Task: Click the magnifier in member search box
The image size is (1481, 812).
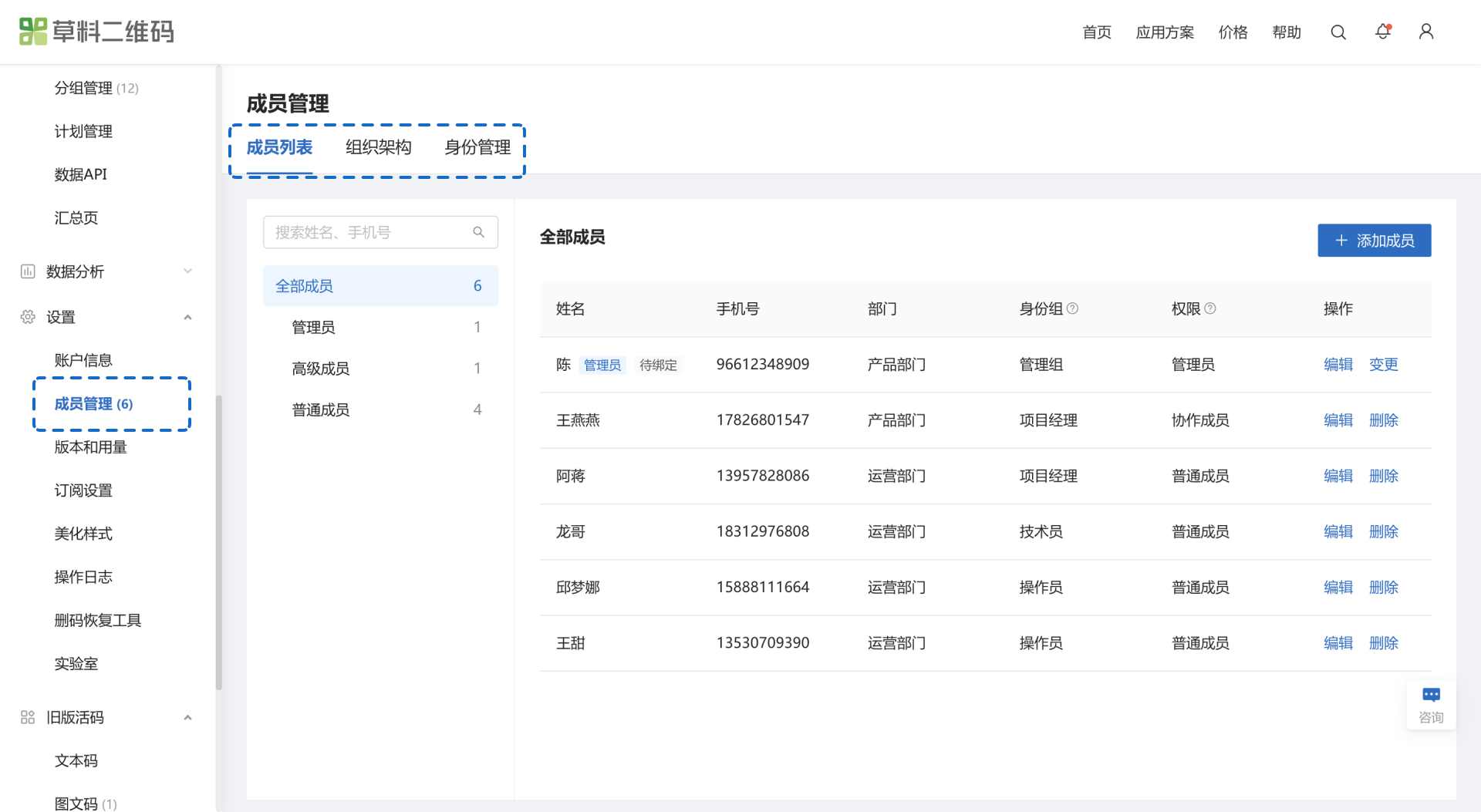Action: (478, 232)
